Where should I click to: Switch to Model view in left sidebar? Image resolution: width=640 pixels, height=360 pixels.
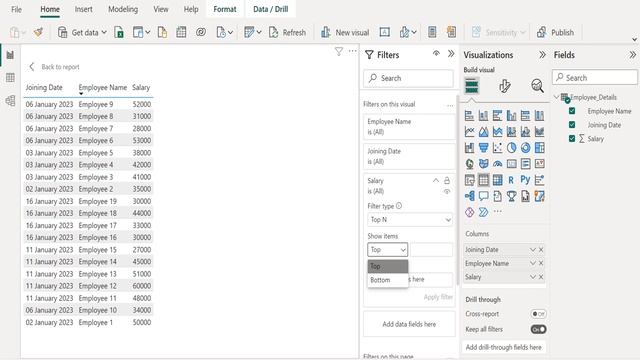[10, 100]
